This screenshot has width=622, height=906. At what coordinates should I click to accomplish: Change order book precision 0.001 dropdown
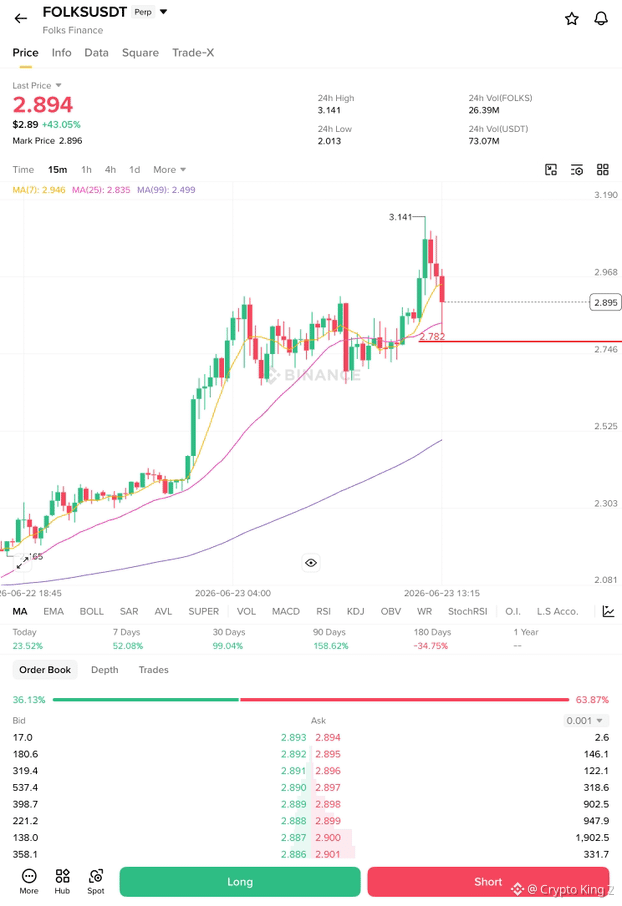[585, 721]
